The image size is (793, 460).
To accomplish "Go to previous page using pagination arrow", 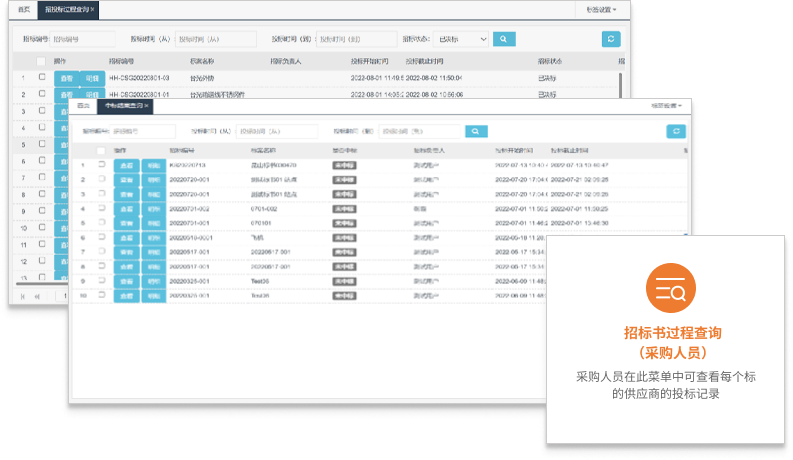I will click(39, 297).
